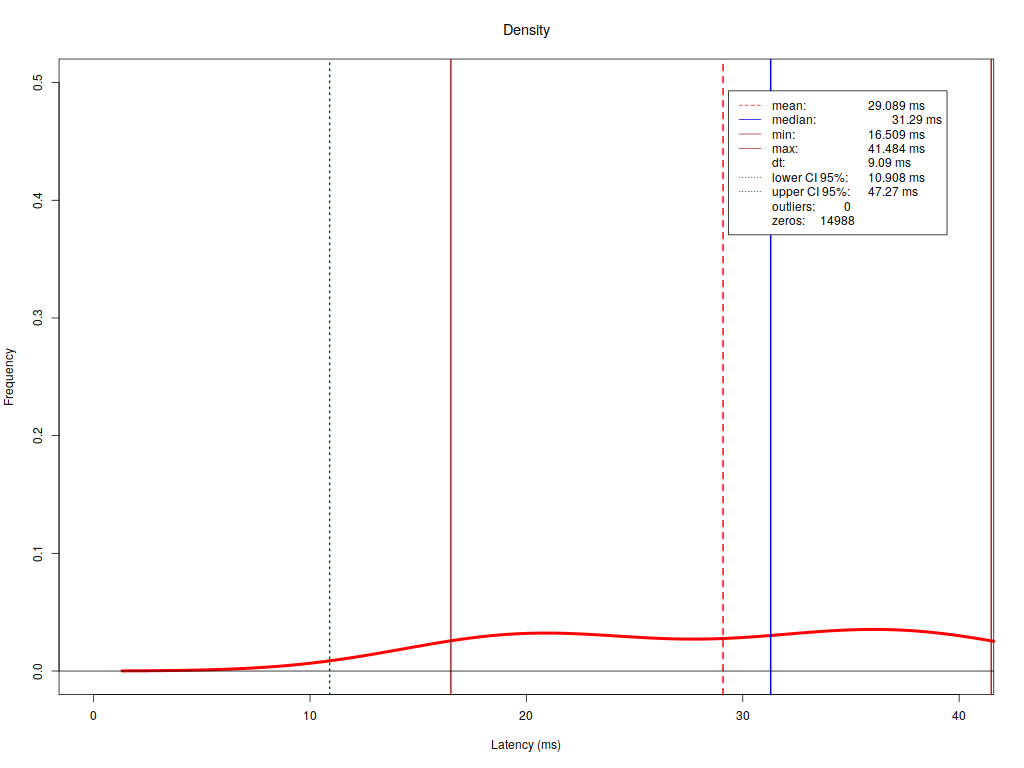Click the max value 41.484 ms
The width and height of the screenshot is (1024, 768).
(896, 149)
